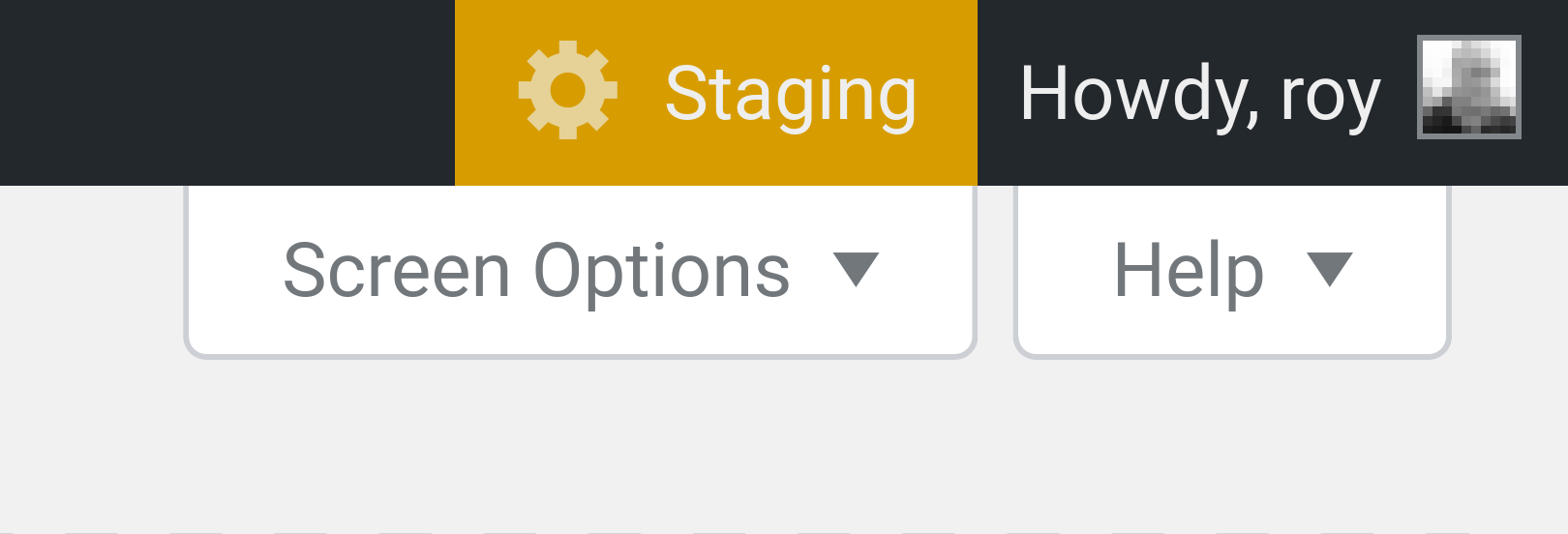Hit the down arrow next to Help
The width and height of the screenshot is (1568, 534).
1329,269
